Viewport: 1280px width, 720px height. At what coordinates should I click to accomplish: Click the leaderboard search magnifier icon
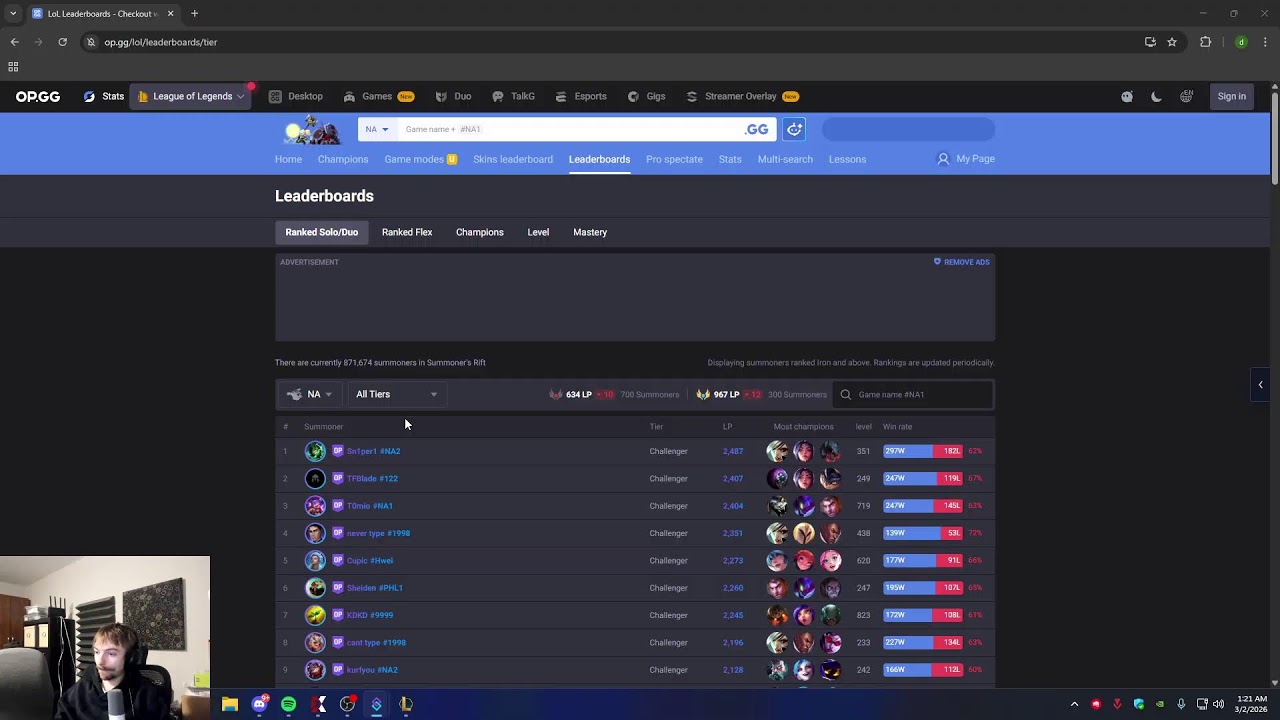coord(846,394)
